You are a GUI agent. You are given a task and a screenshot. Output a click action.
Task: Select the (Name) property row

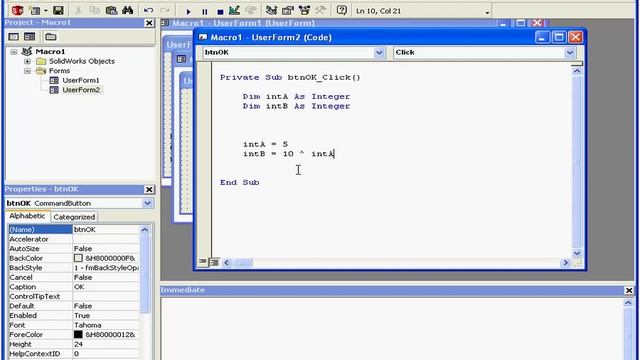(x=74, y=229)
